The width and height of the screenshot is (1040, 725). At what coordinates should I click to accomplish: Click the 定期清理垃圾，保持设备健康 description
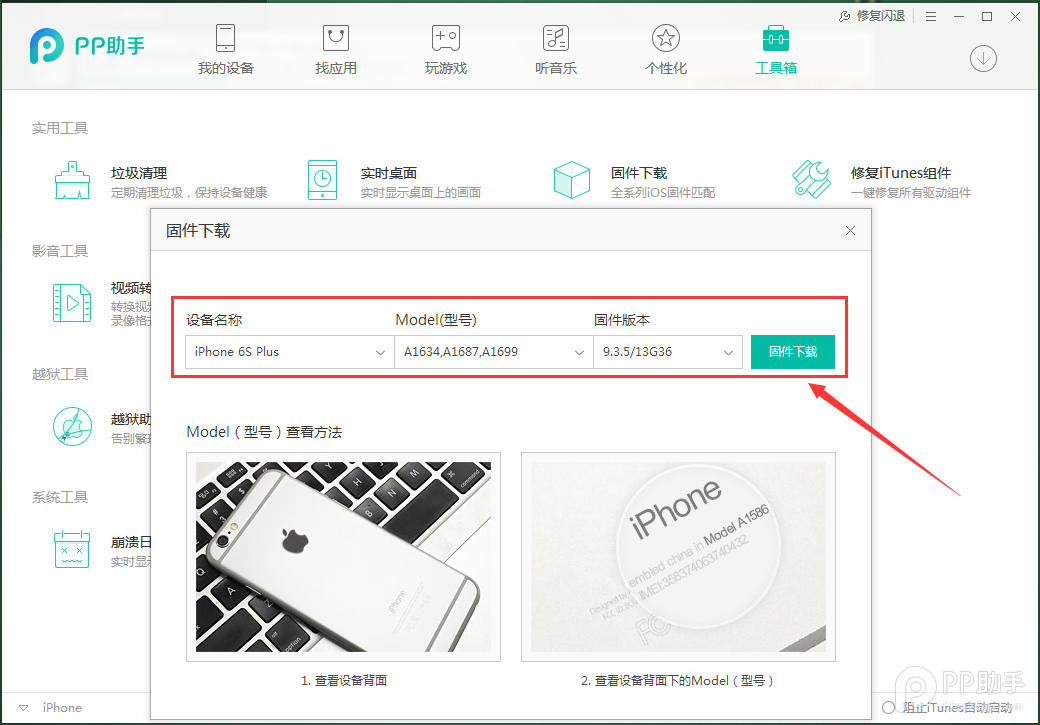[189, 192]
